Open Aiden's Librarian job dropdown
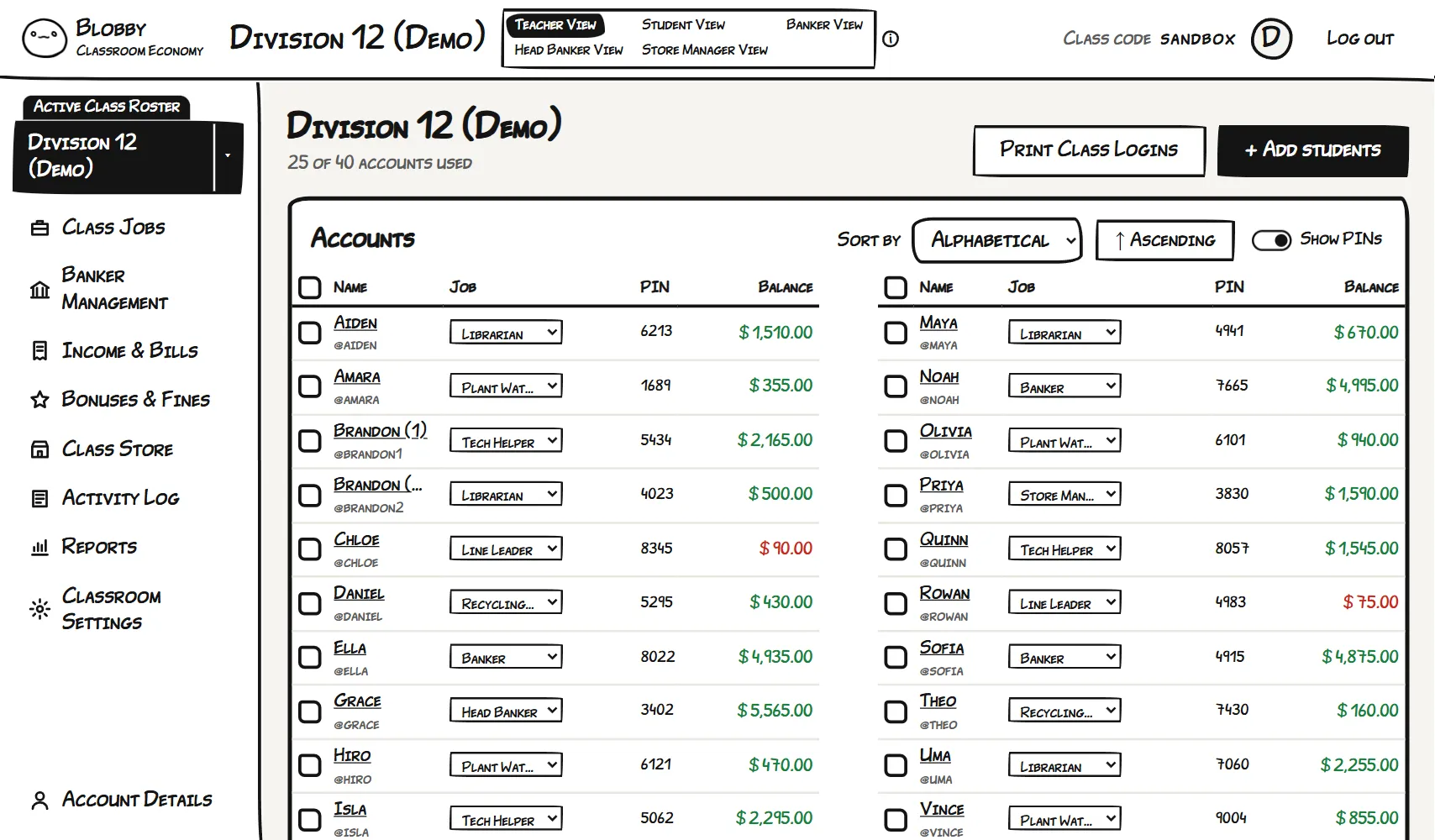 (506, 333)
